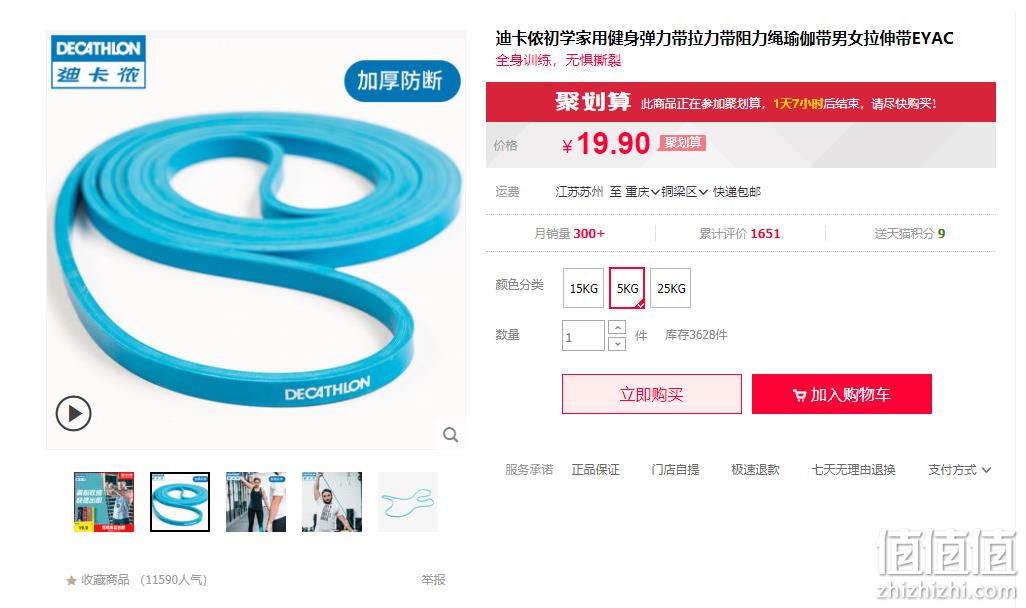This screenshot has height=608, width=1026.
Task: Play the product video
Action: tap(73, 414)
